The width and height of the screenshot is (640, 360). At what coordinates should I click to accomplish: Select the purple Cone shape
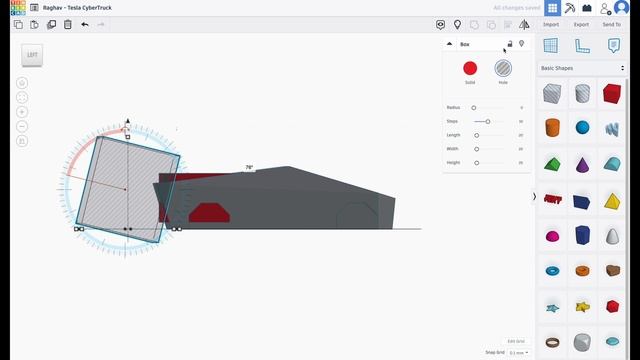coord(582,164)
